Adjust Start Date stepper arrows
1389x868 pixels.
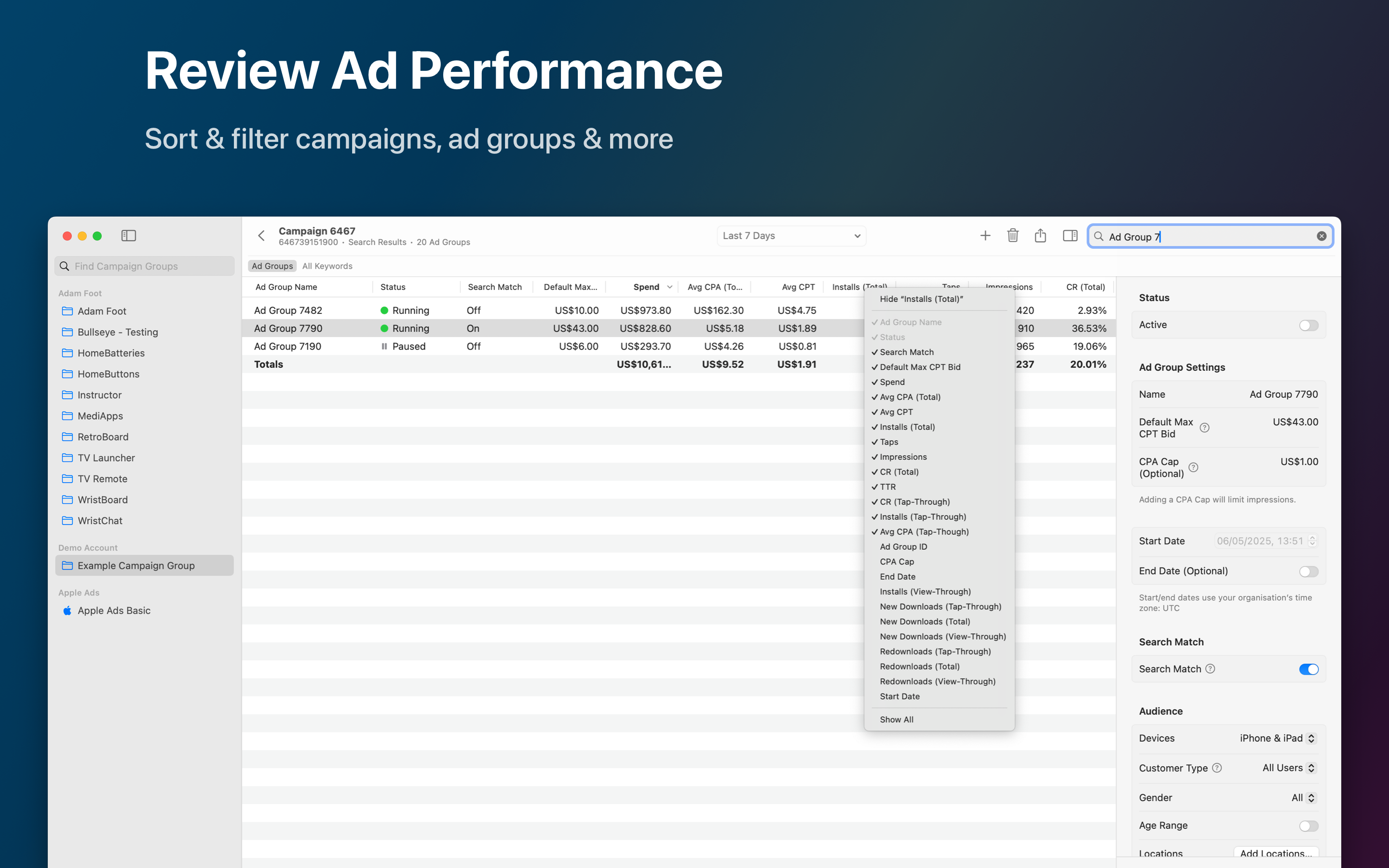[1312, 541]
